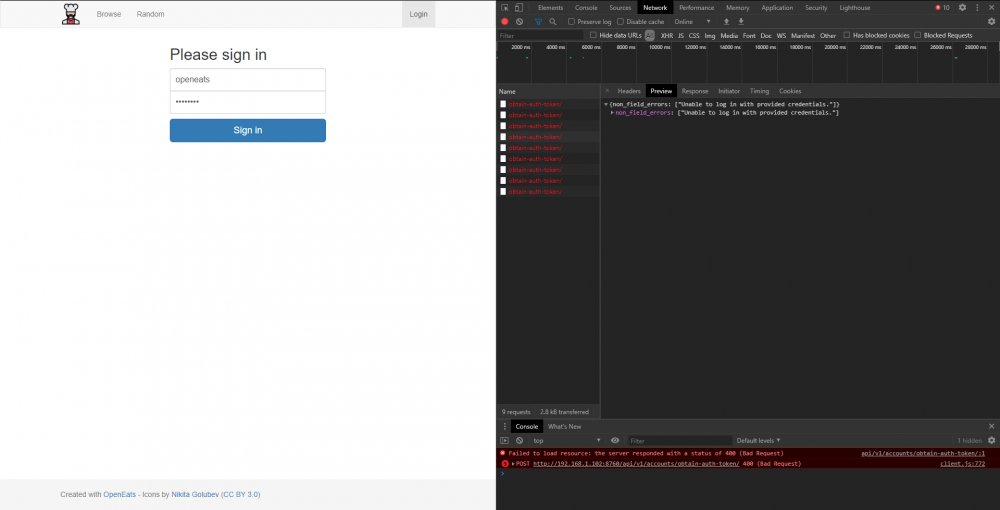
Task: Open network search magnifier icon
Action: (552, 22)
